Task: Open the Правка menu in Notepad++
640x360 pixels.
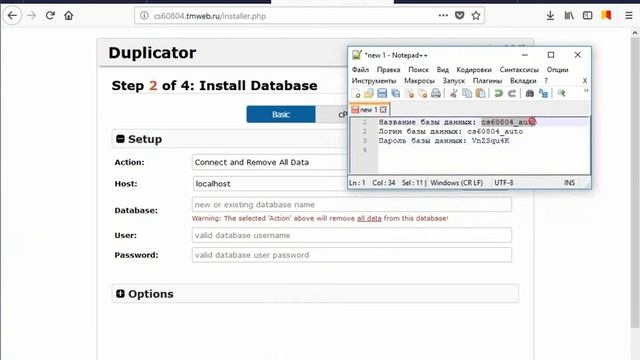Action: point(388,70)
